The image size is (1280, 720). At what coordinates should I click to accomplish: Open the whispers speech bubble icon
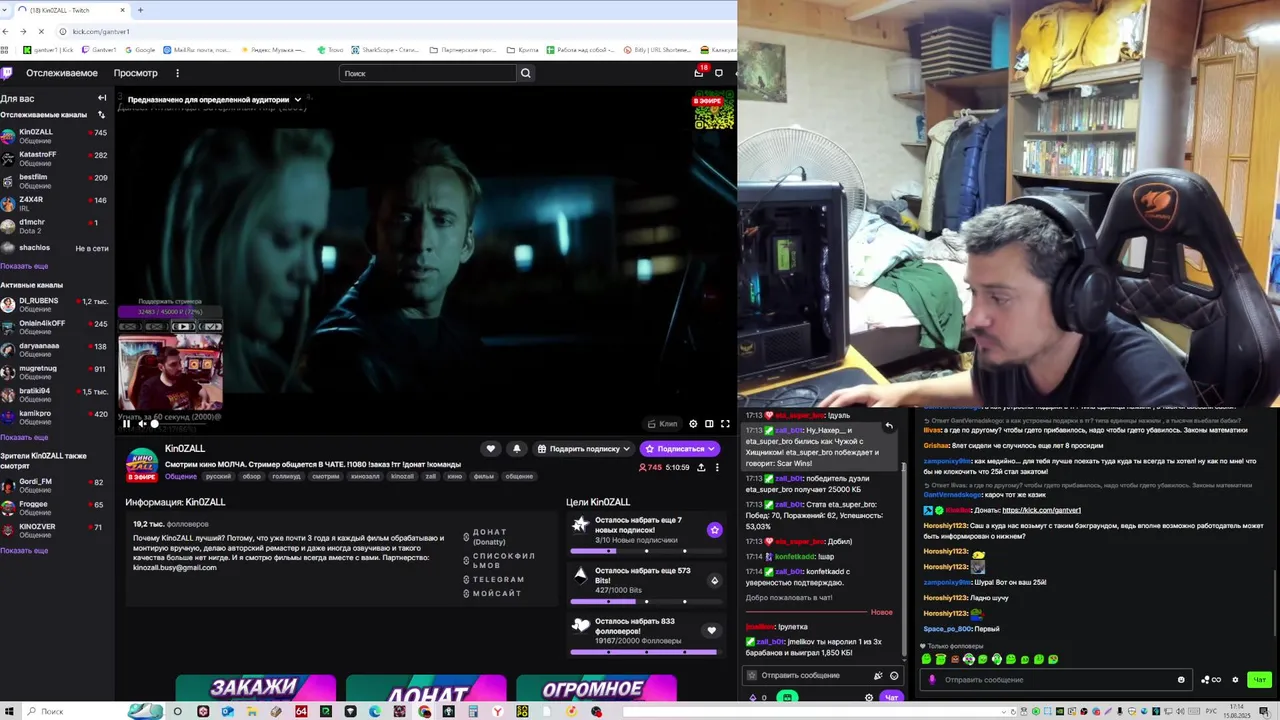pos(718,73)
